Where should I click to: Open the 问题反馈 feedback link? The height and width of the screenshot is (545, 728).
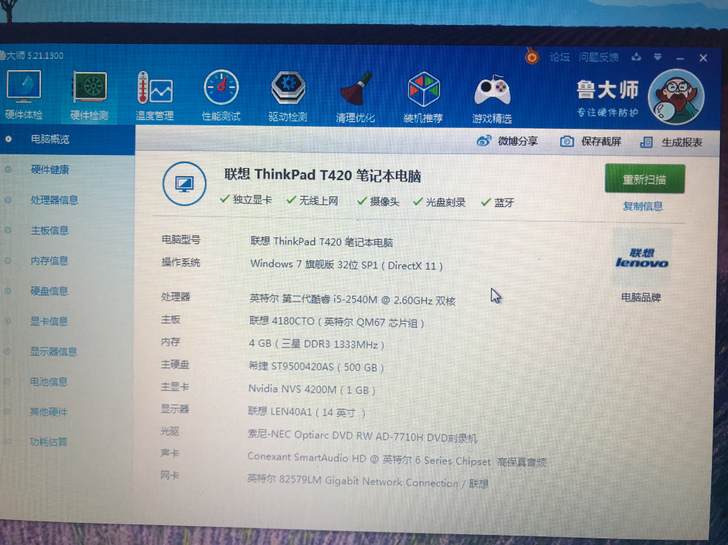pyautogui.click(x=598, y=57)
